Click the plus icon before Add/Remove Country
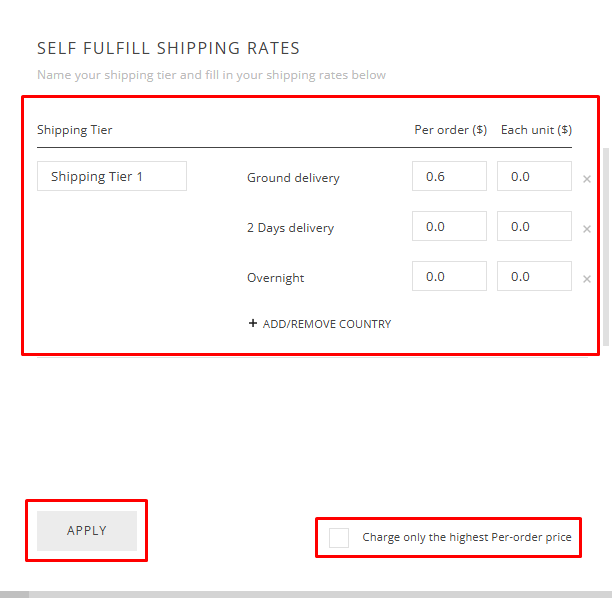Viewport: 612px width, 598px height. click(x=253, y=324)
